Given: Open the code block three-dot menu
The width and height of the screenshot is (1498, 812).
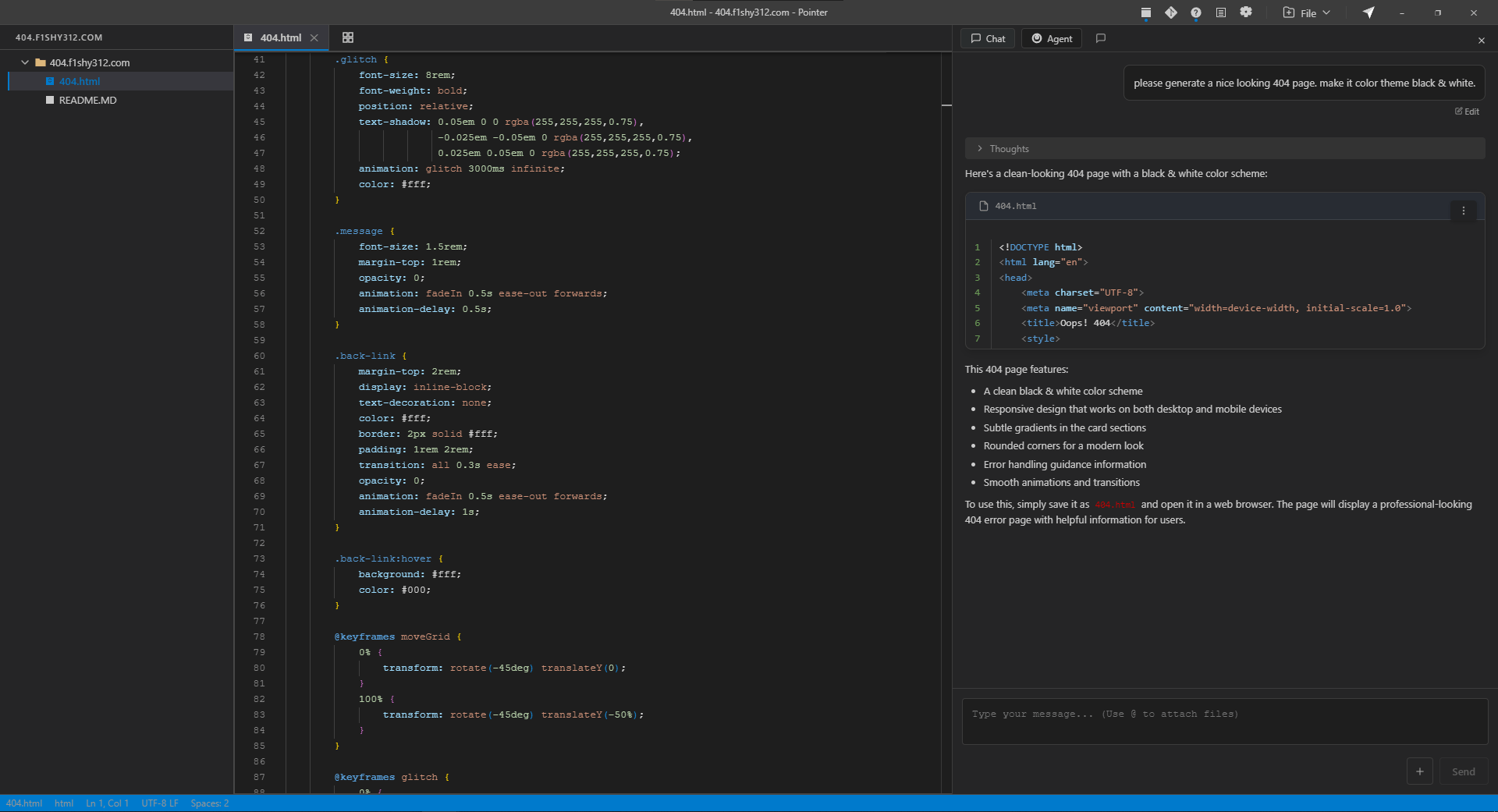Looking at the screenshot, I should click(x=1463, y=211).
